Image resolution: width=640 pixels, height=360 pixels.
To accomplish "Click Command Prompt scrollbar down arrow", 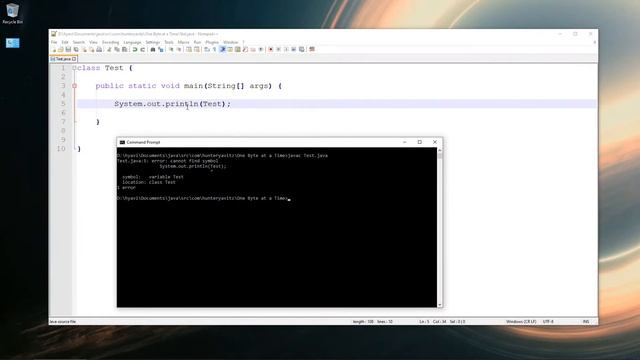I will tap(440, 304).
